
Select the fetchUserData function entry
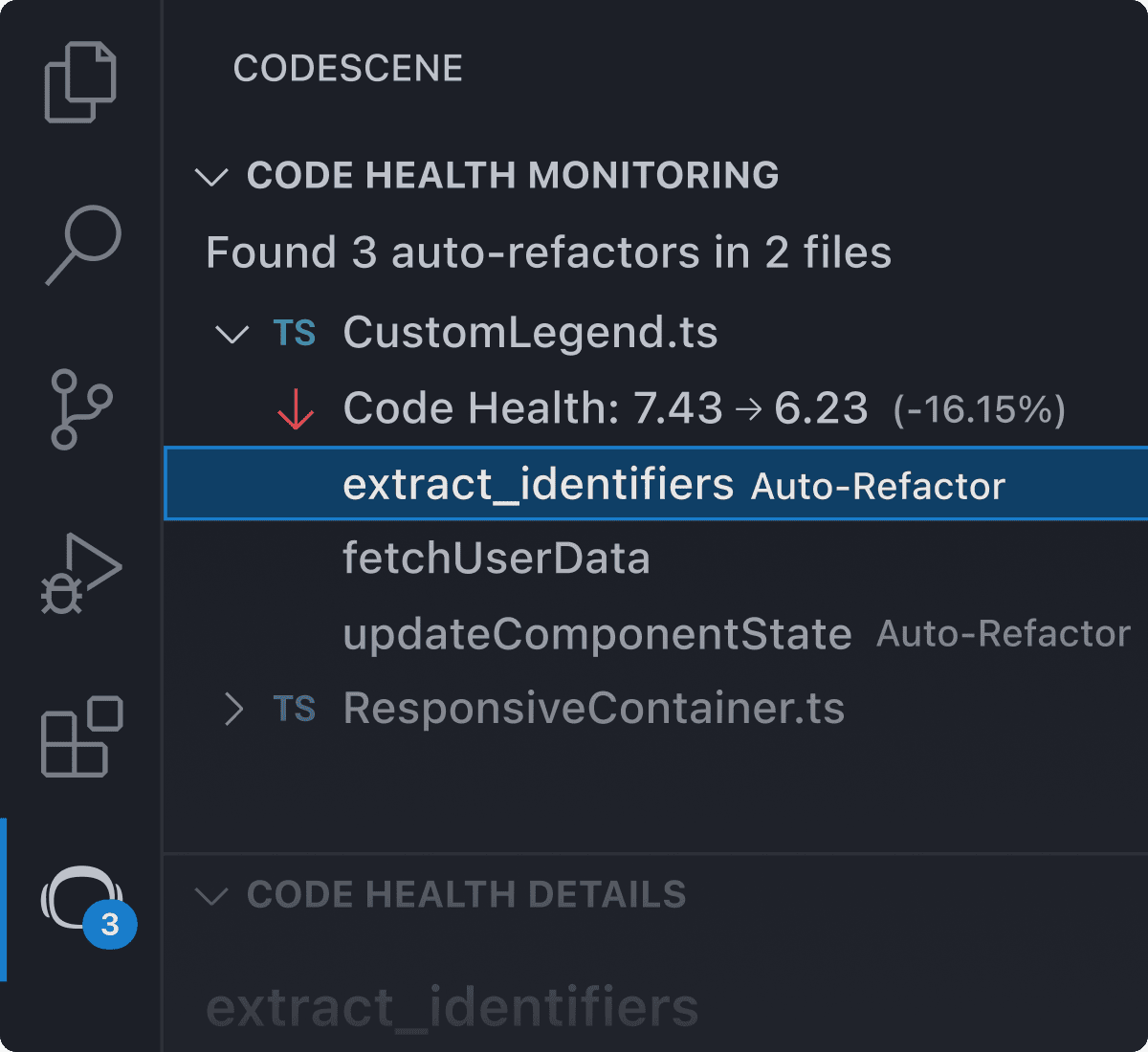coord(497,558)
